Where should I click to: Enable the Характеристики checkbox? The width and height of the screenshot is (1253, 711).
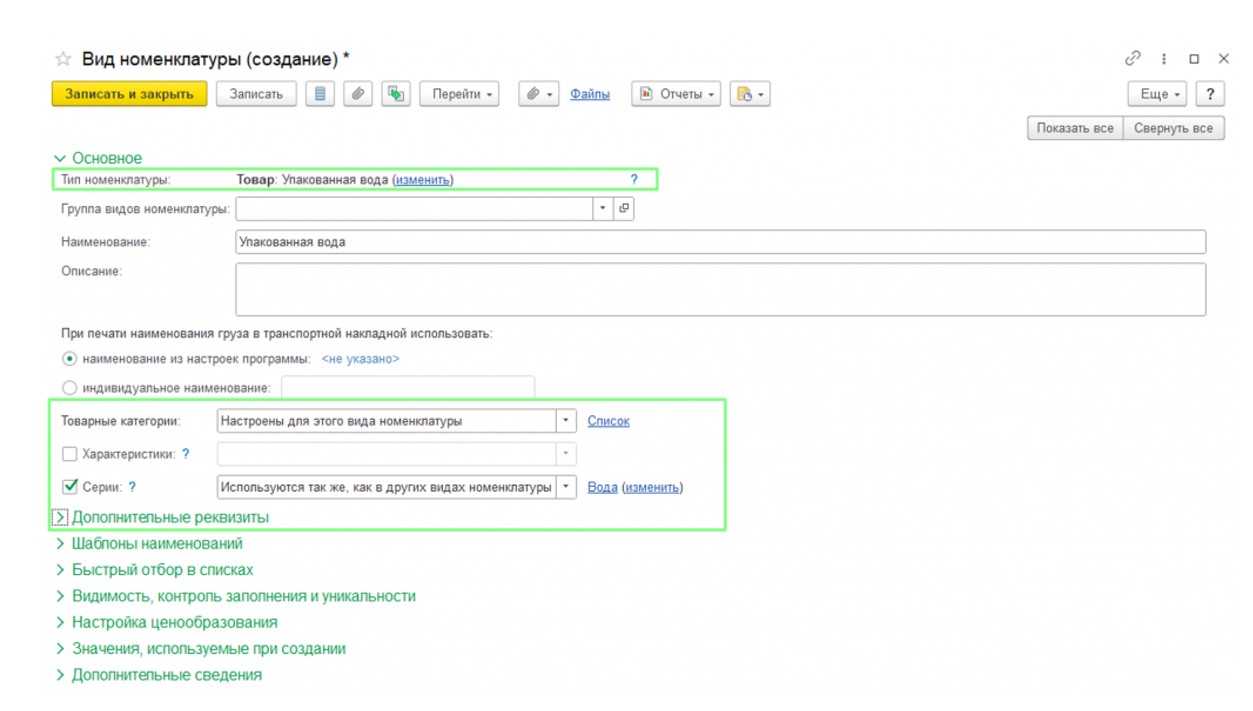click(70, 454)
